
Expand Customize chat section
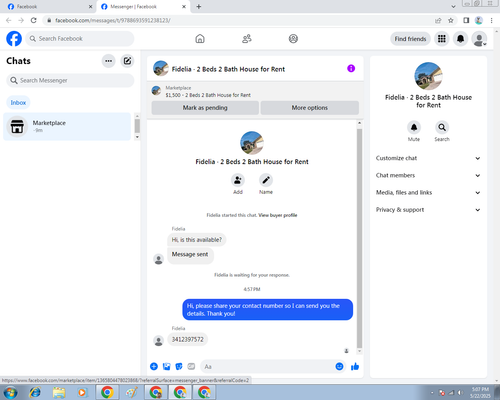point(428,158)
